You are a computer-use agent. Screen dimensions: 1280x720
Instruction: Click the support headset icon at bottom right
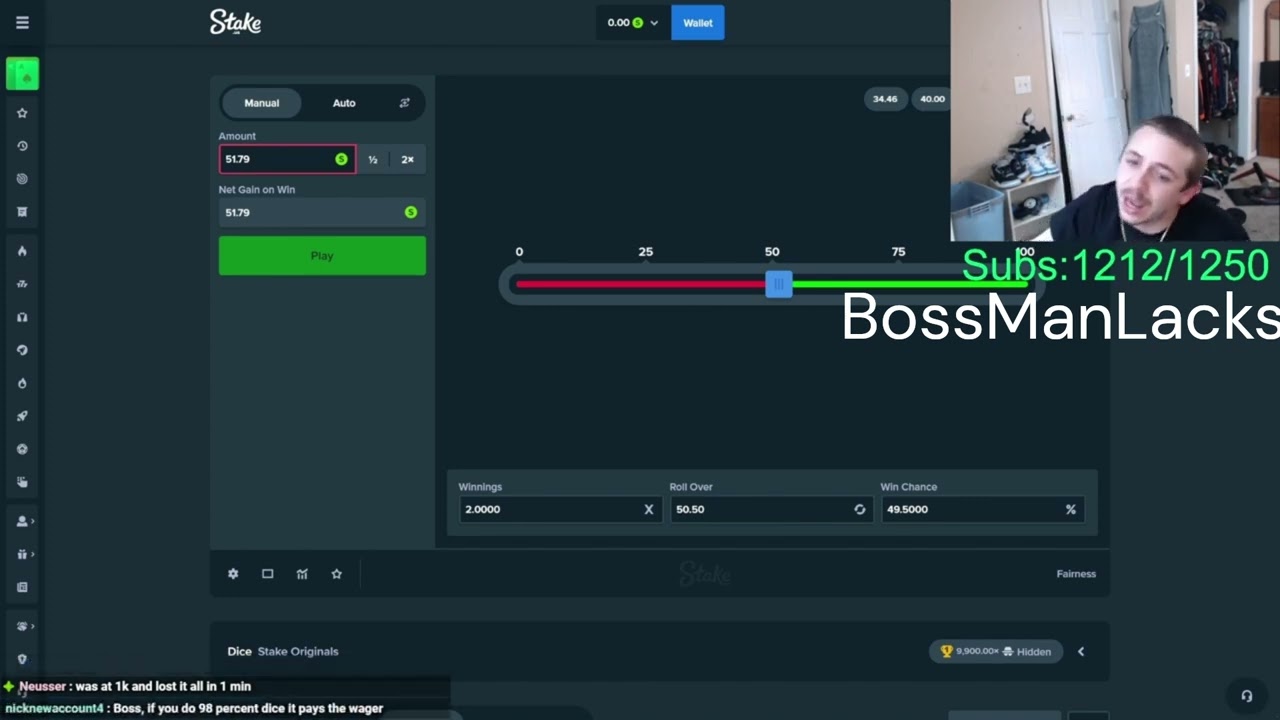pyautogui.click(x=1246, y=696)
